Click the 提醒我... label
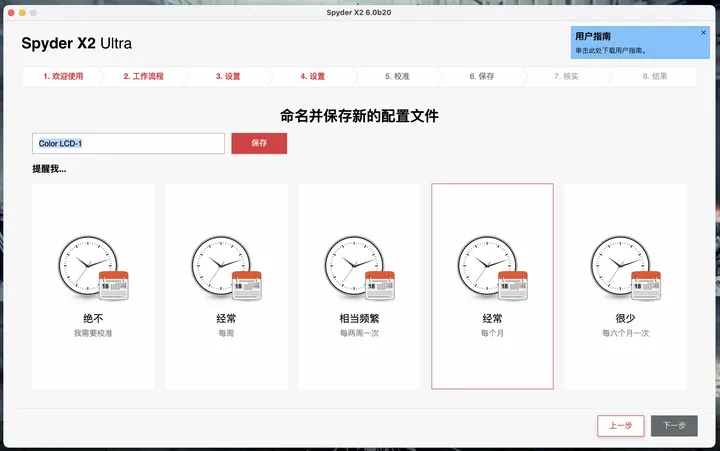 pyautogui.click(x=49, y=169)
